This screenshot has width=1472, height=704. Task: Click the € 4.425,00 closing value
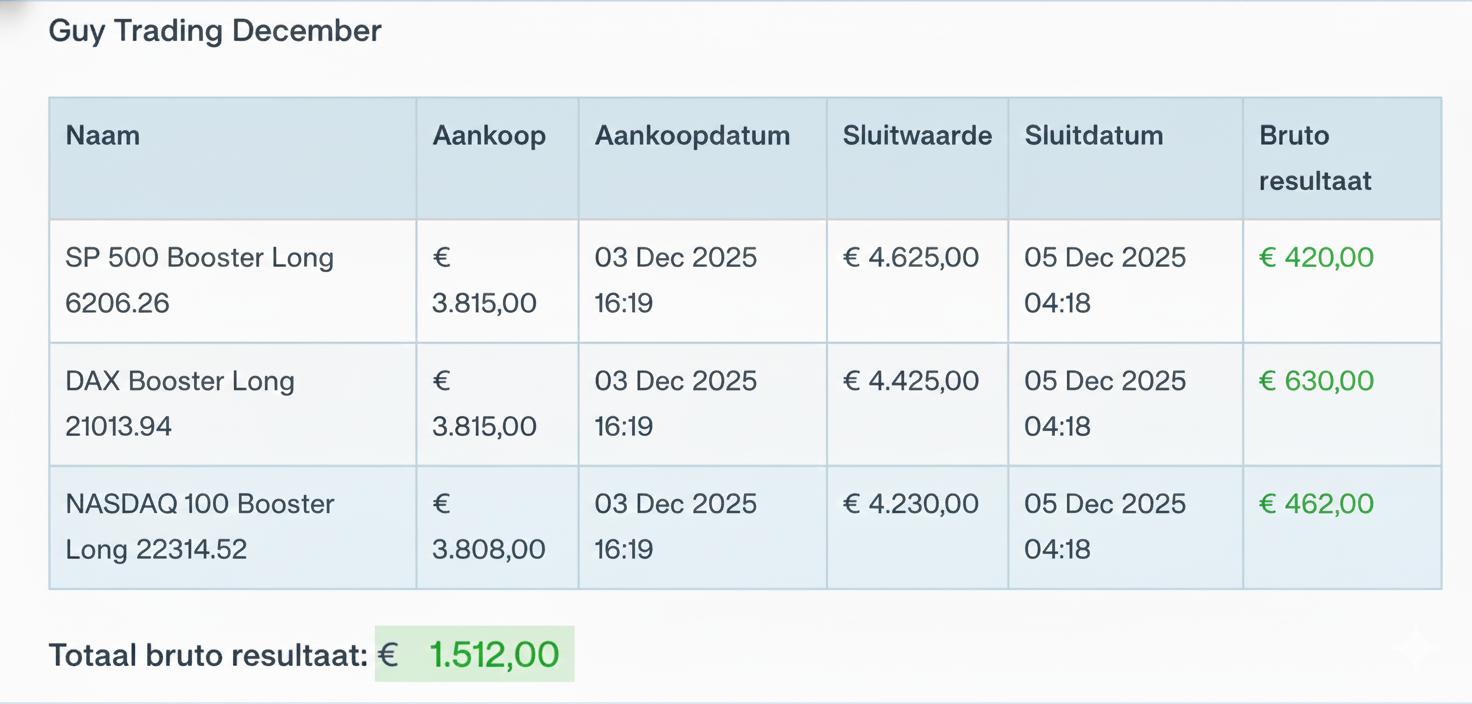pos(911,381)
